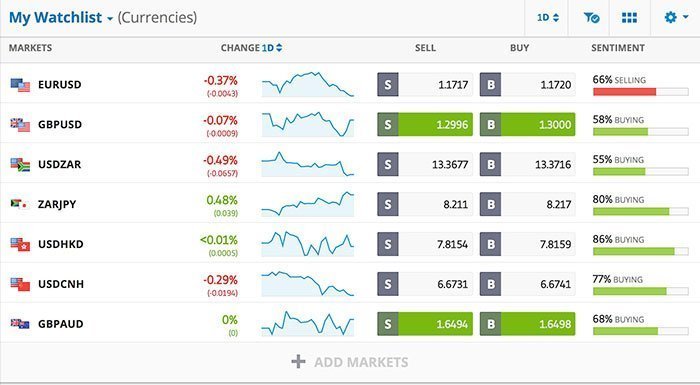
Task: Sell GBPAUD at 1.6494
Action: 425,324
